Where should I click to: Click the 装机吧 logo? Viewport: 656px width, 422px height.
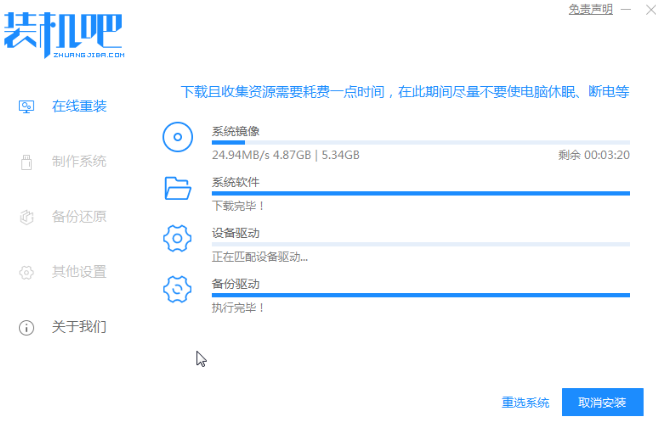pos(63,37)
